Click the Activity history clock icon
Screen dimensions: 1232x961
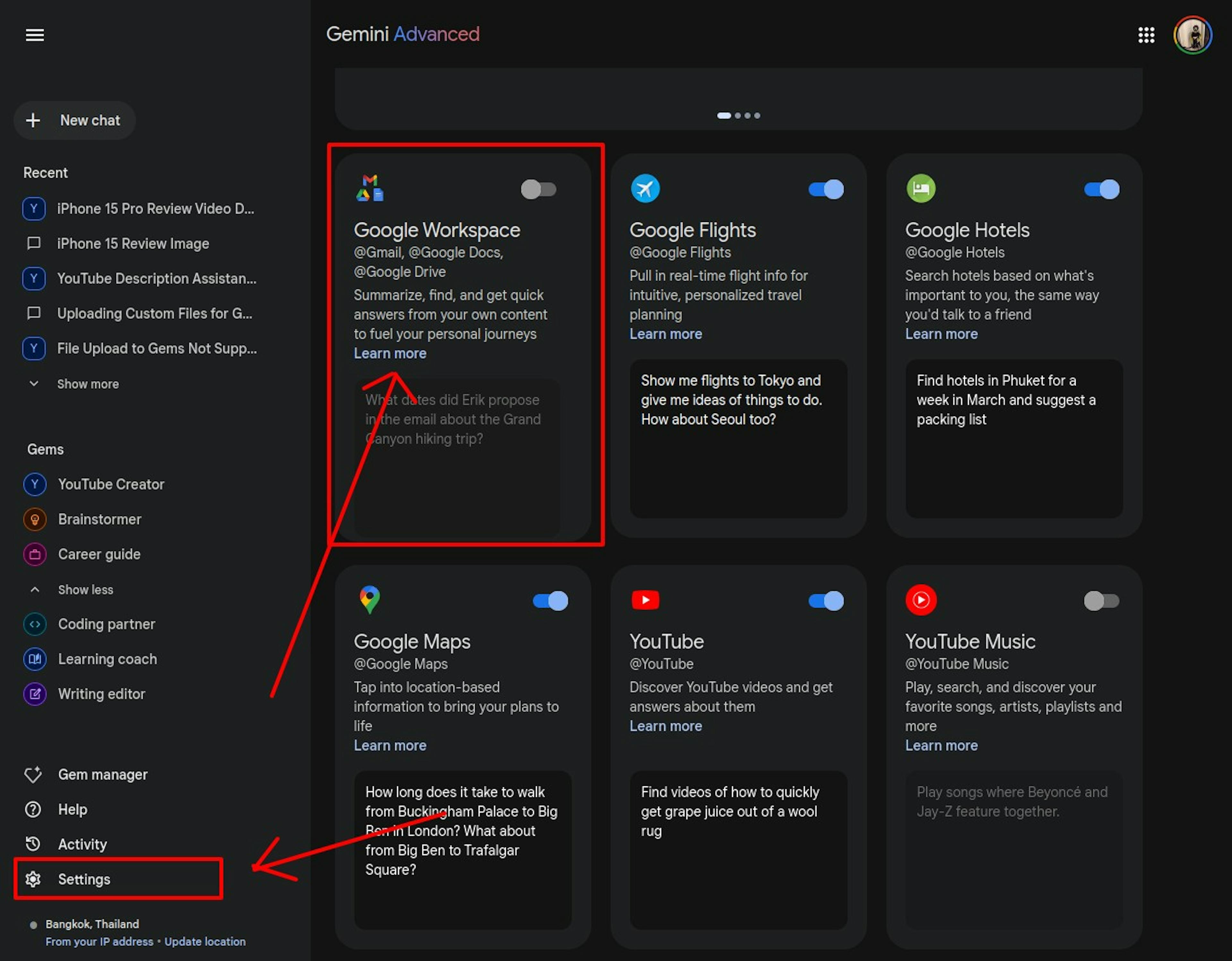coord(33,844)
